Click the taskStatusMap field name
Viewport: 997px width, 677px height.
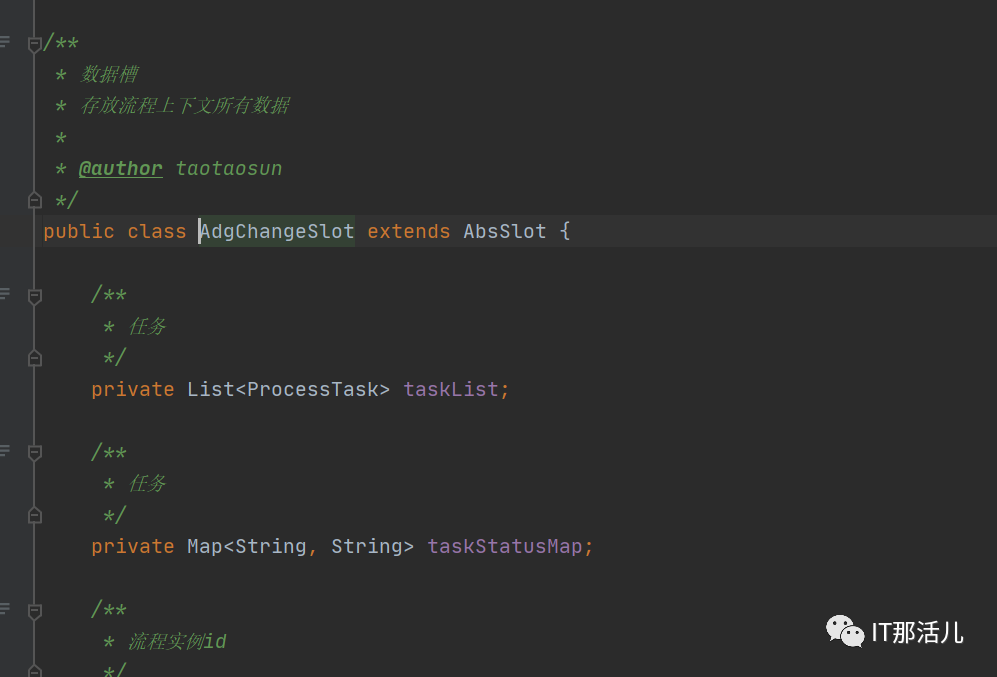coord(505,547)
